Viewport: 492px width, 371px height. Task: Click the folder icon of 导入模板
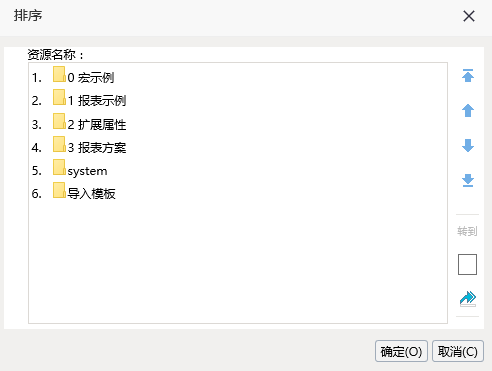pos(59,190)
